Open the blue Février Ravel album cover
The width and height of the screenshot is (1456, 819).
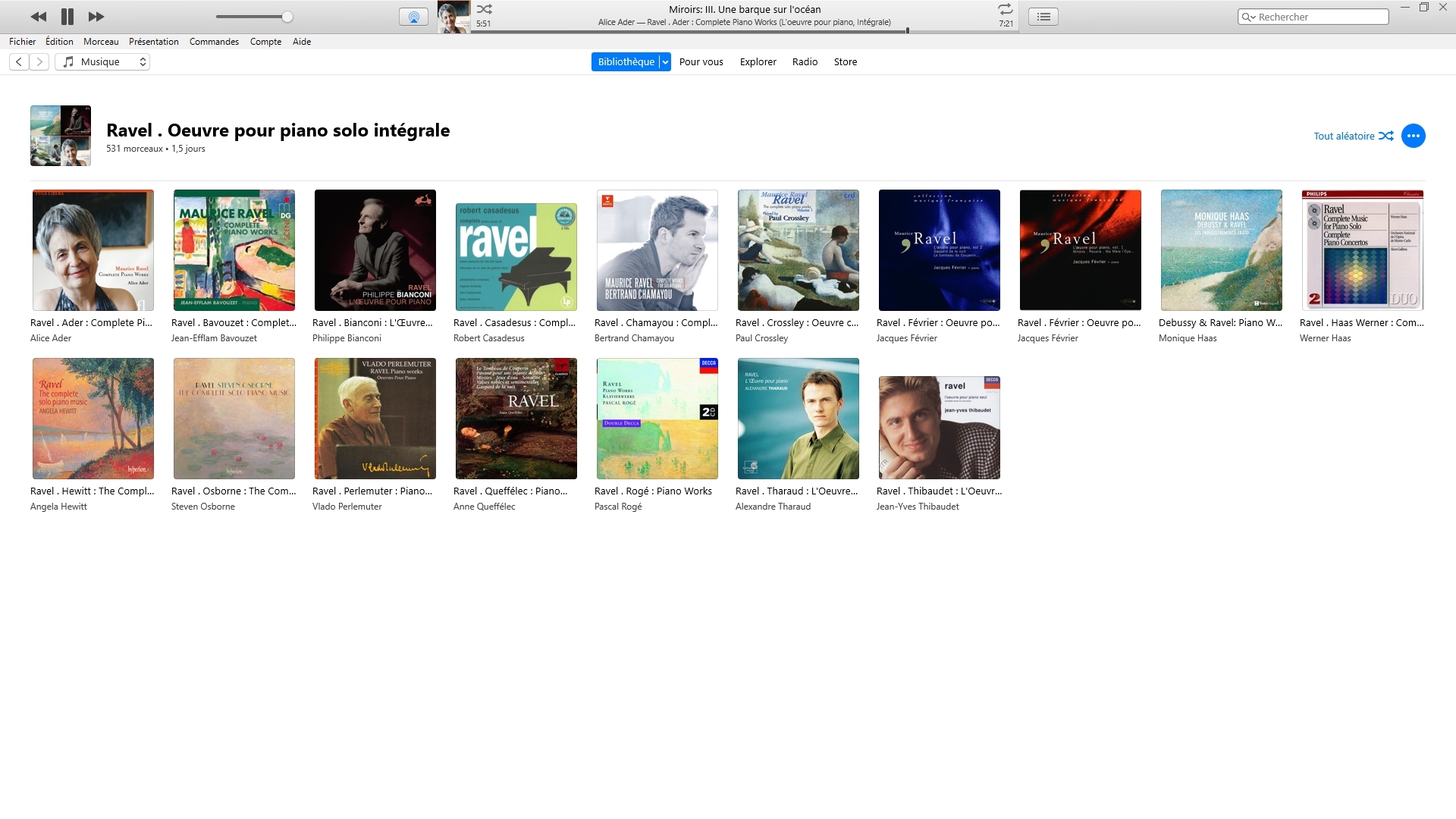click(940, 250)
